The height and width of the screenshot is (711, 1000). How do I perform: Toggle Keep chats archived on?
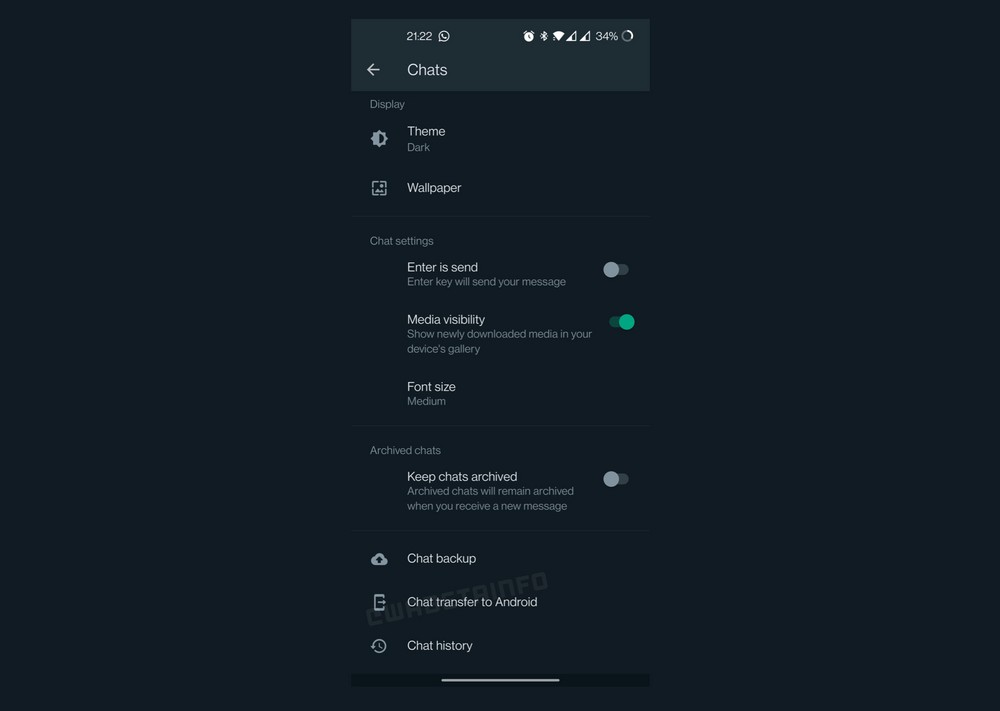pyautogui.click(x=616, y=479)
